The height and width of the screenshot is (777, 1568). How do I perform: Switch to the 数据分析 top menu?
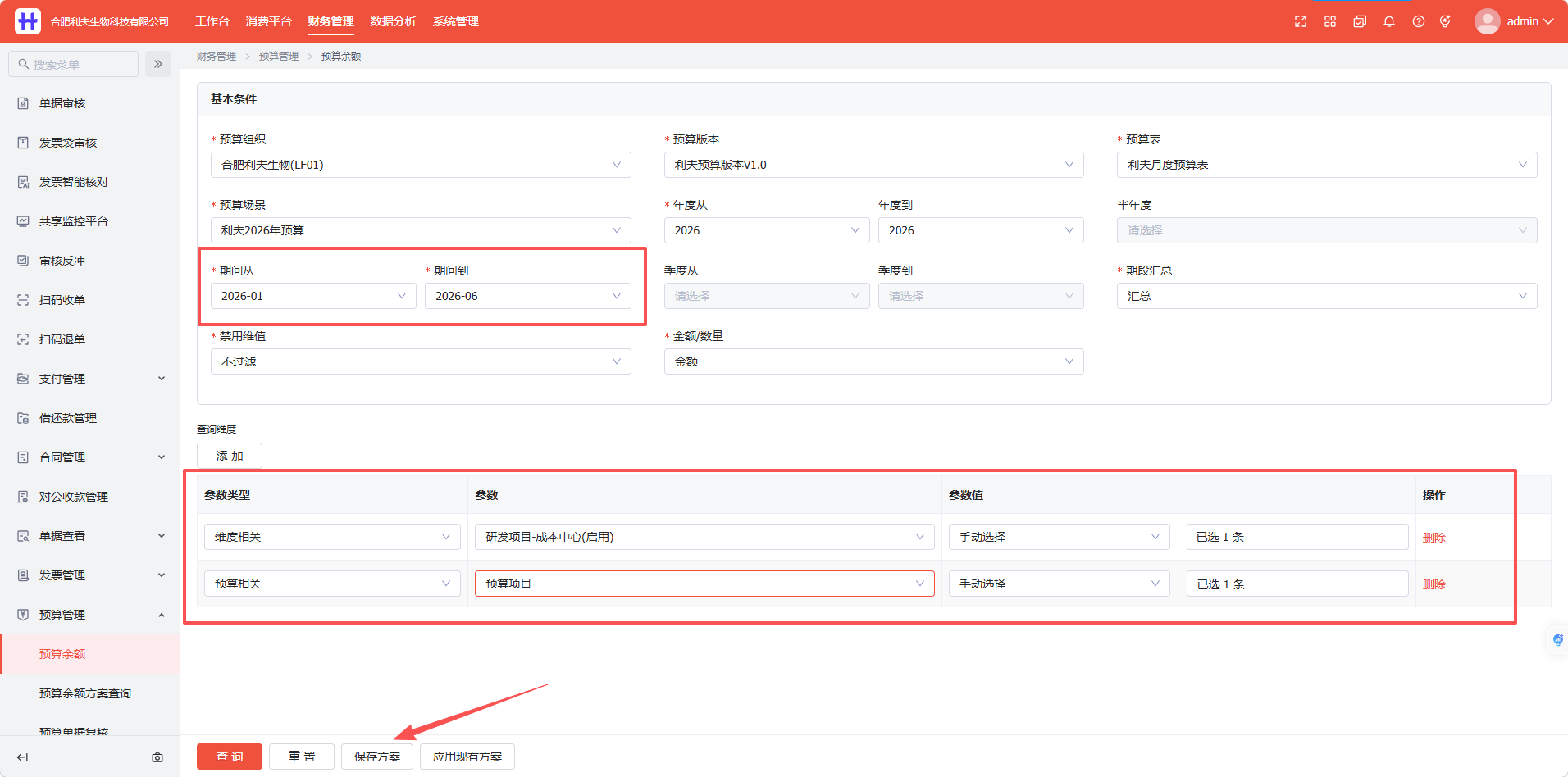pos(394,21)
